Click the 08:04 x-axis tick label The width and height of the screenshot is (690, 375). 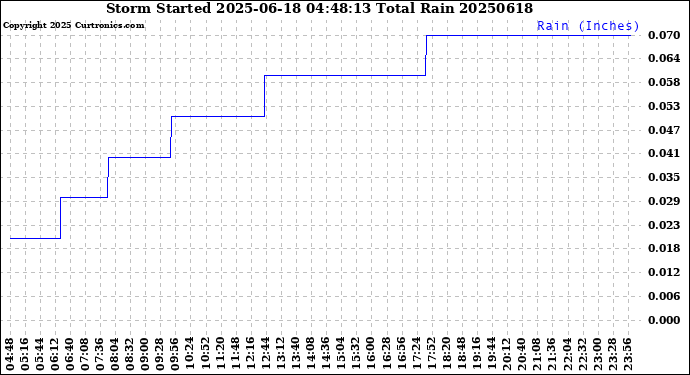point(115,354)
